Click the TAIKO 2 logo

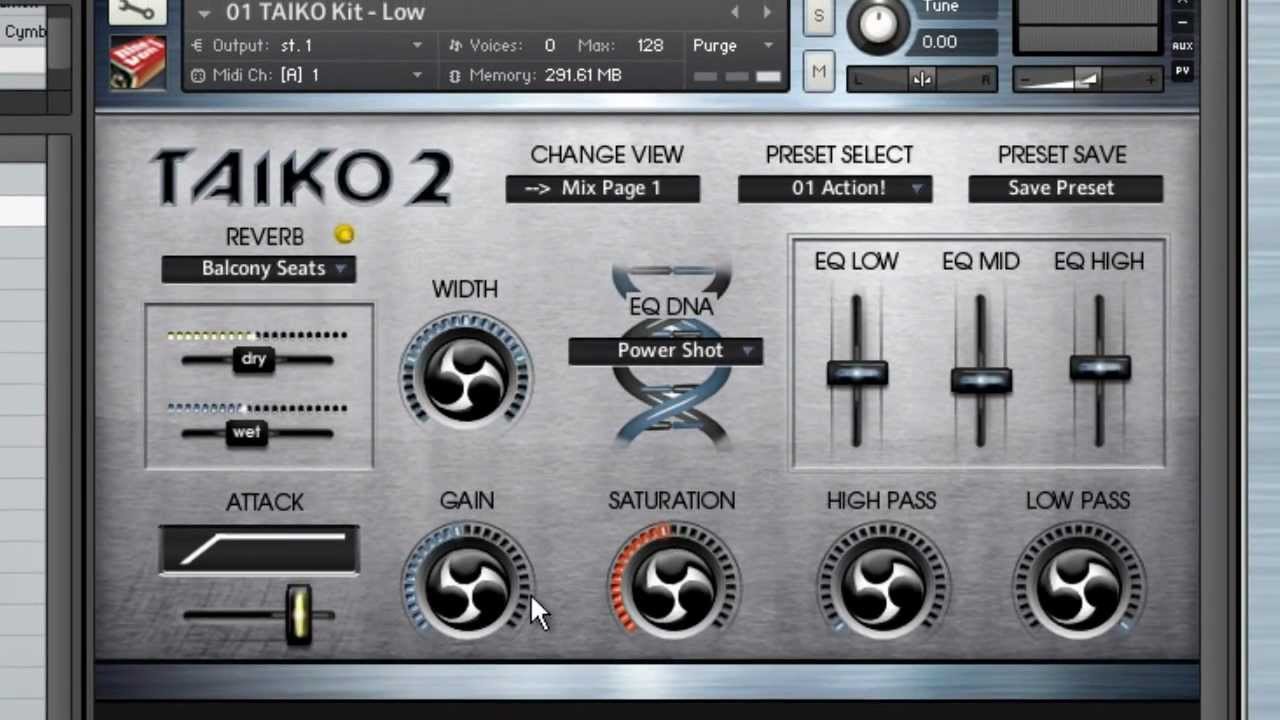click(x=301, y=179)
